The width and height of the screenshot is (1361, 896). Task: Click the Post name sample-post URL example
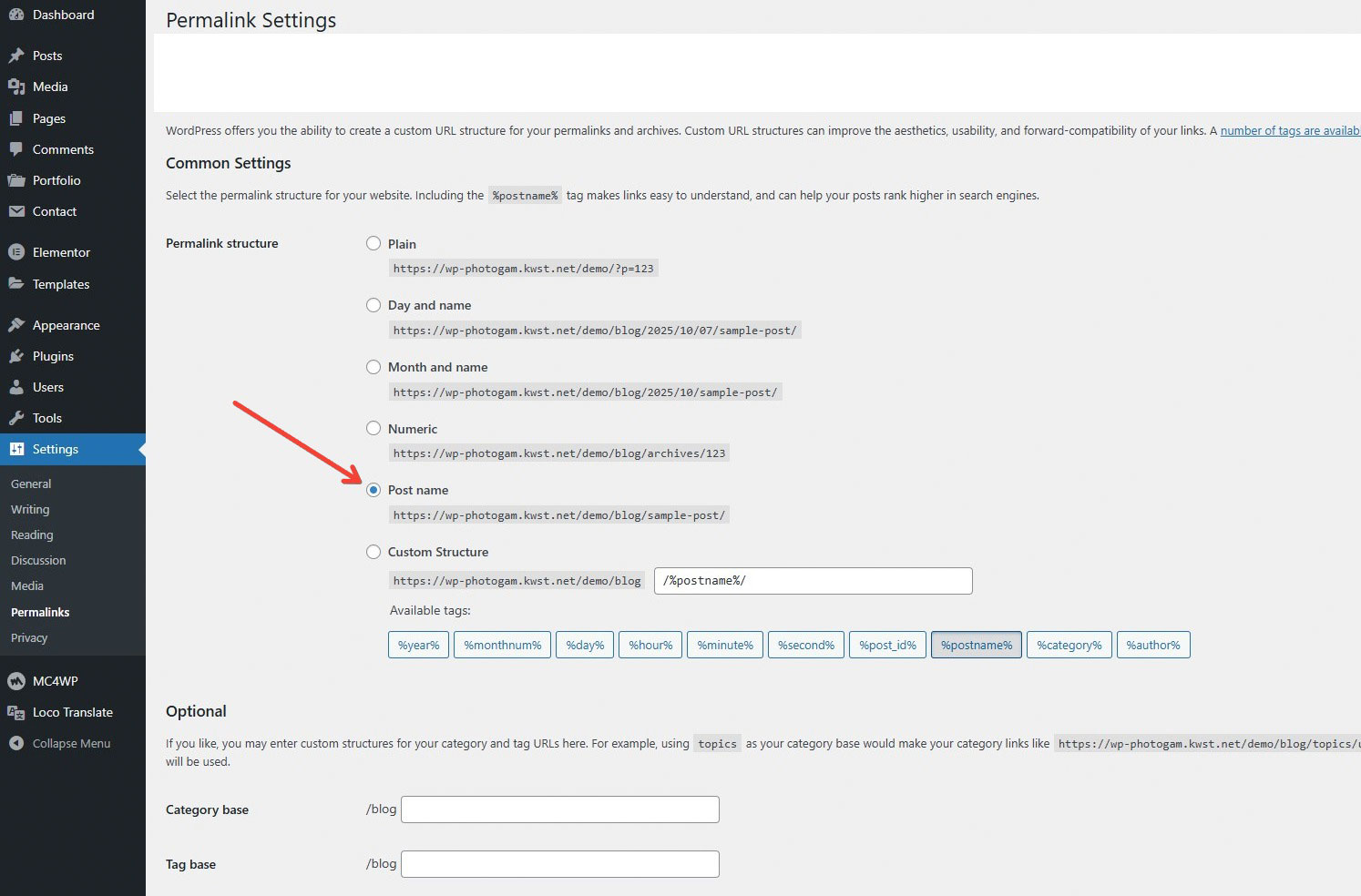coord(559,515)
